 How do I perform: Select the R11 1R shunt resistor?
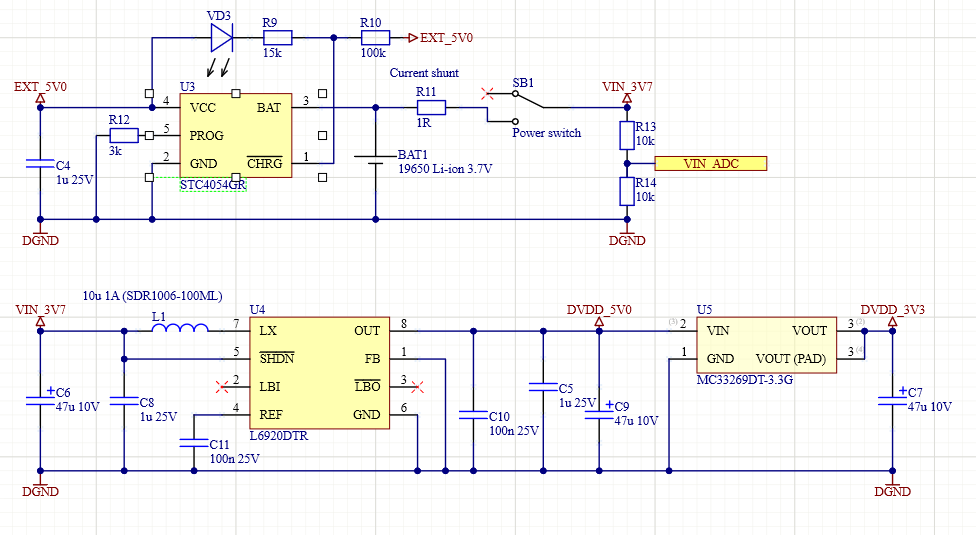click(431, 108)
